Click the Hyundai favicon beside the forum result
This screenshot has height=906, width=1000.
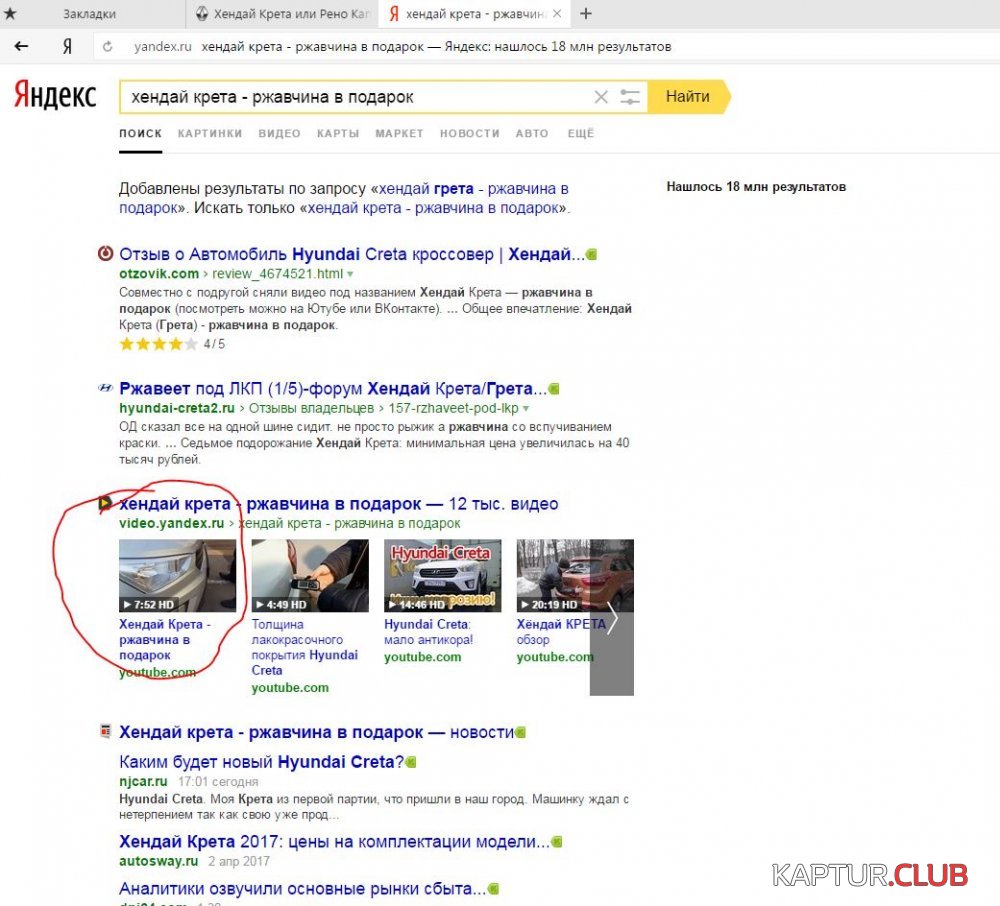(x=105, y=388)
